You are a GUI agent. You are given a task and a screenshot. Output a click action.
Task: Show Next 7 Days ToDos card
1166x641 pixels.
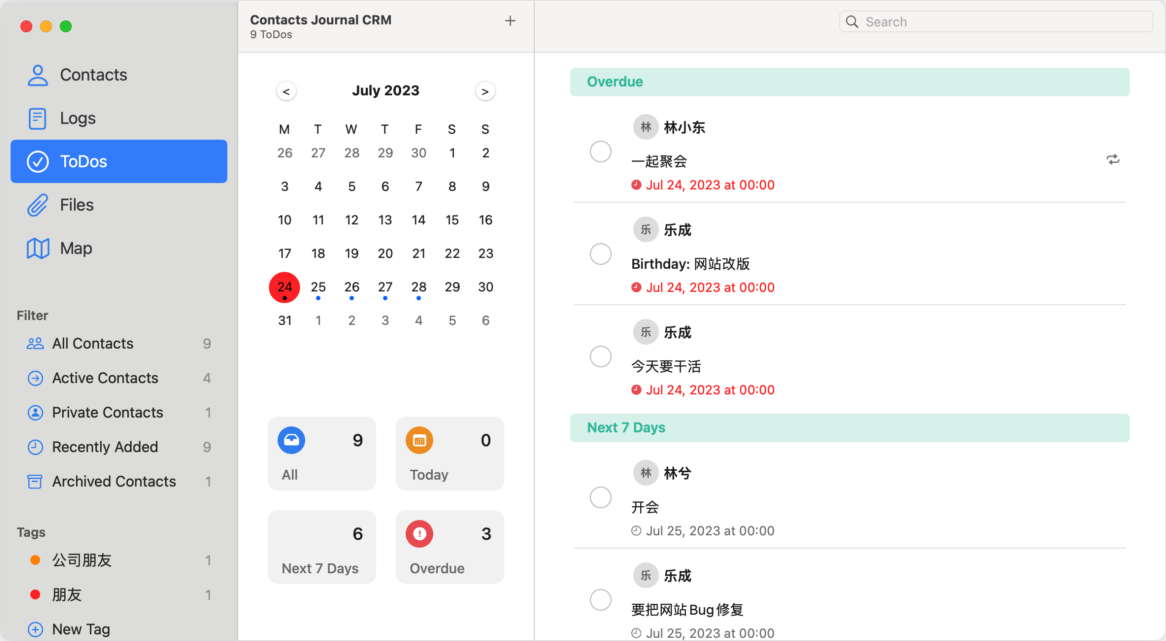(322, 547)
